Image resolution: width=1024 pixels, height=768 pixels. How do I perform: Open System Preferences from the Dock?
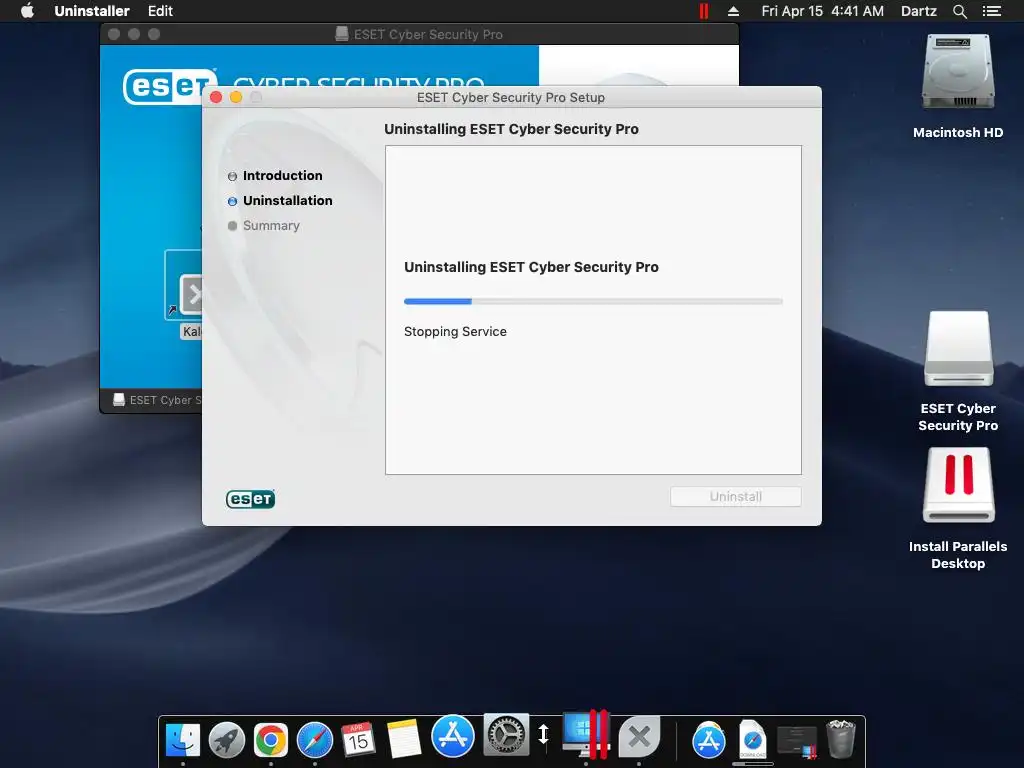coord(506,735)
